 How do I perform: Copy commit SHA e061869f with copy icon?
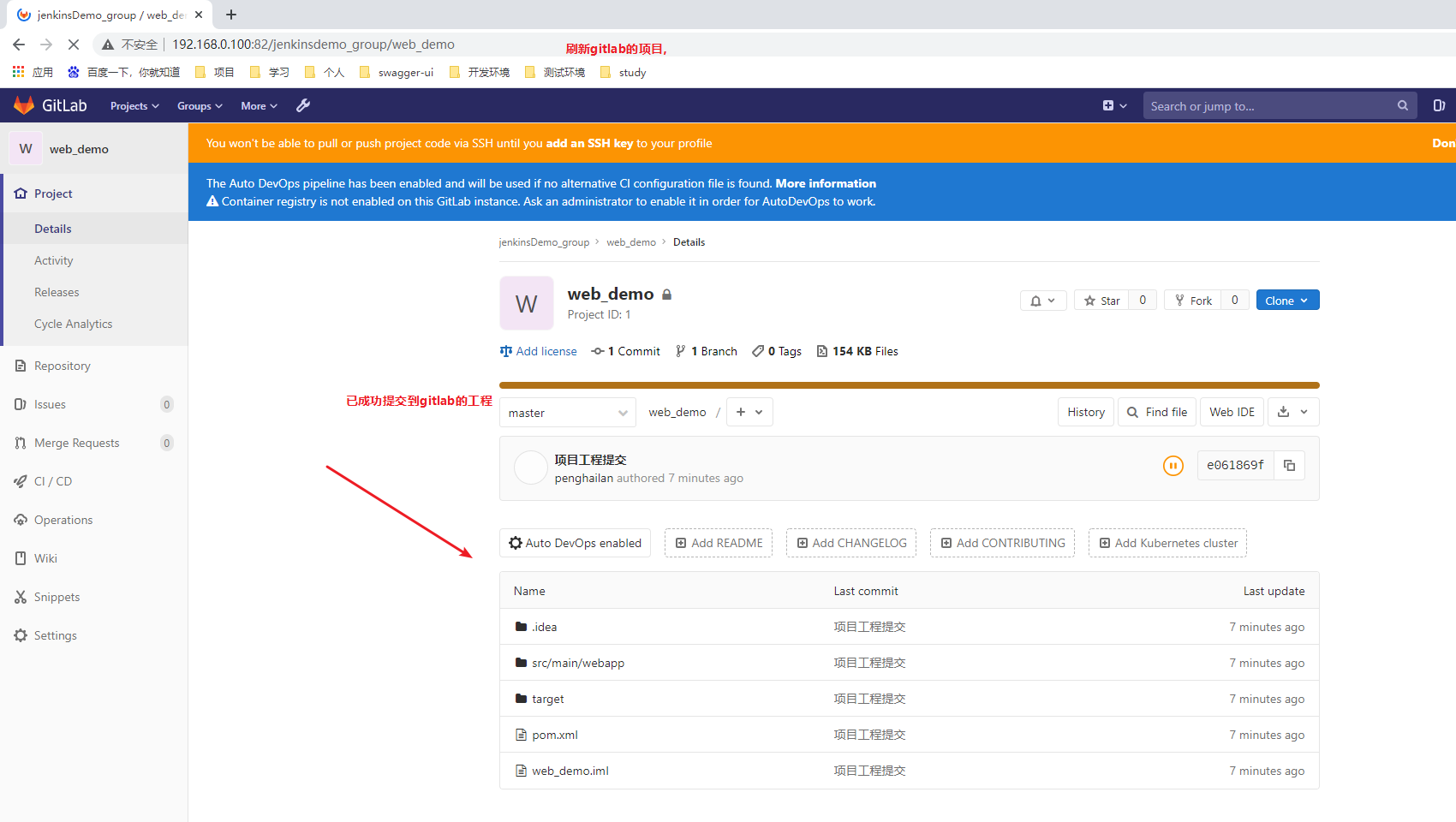tap(1289, 465)
